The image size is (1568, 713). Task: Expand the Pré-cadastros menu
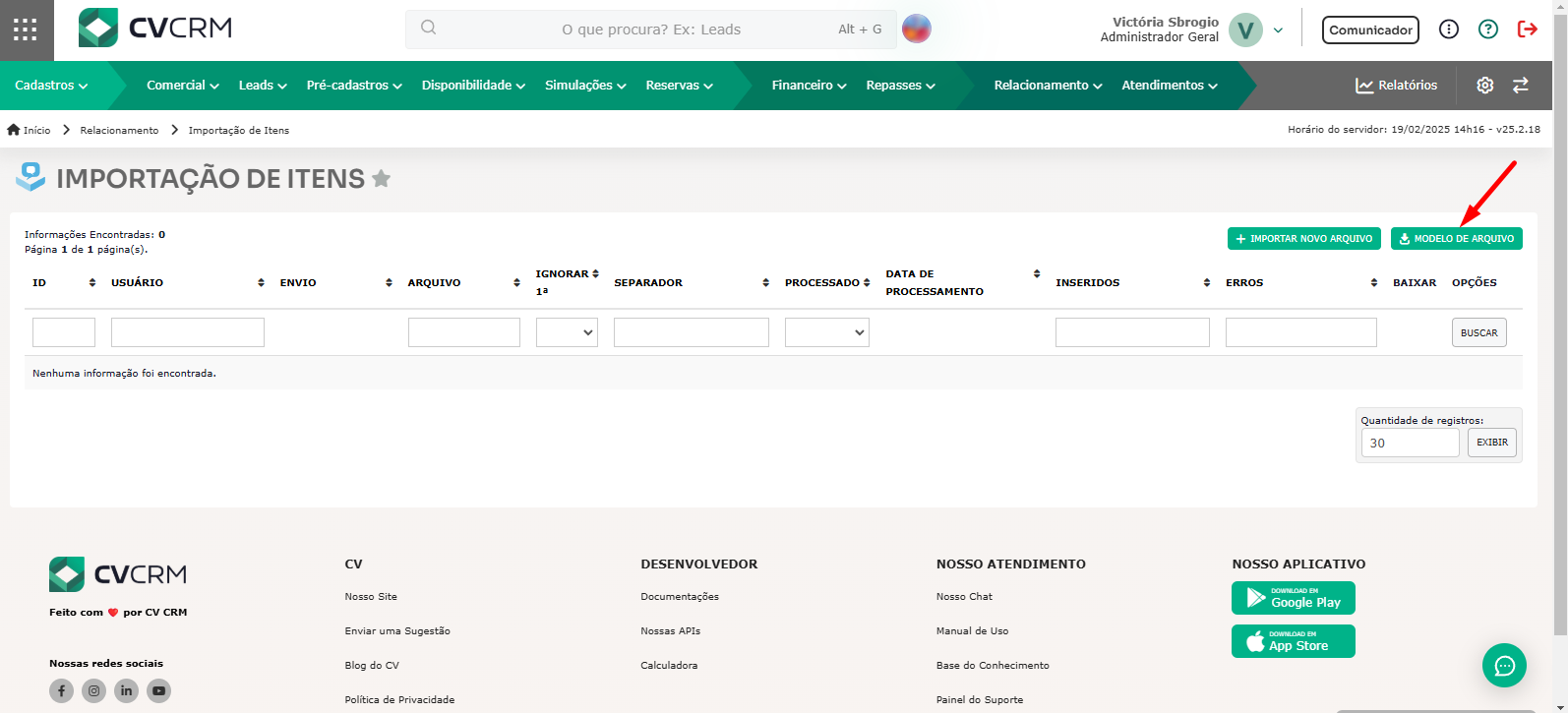point(354,86)
